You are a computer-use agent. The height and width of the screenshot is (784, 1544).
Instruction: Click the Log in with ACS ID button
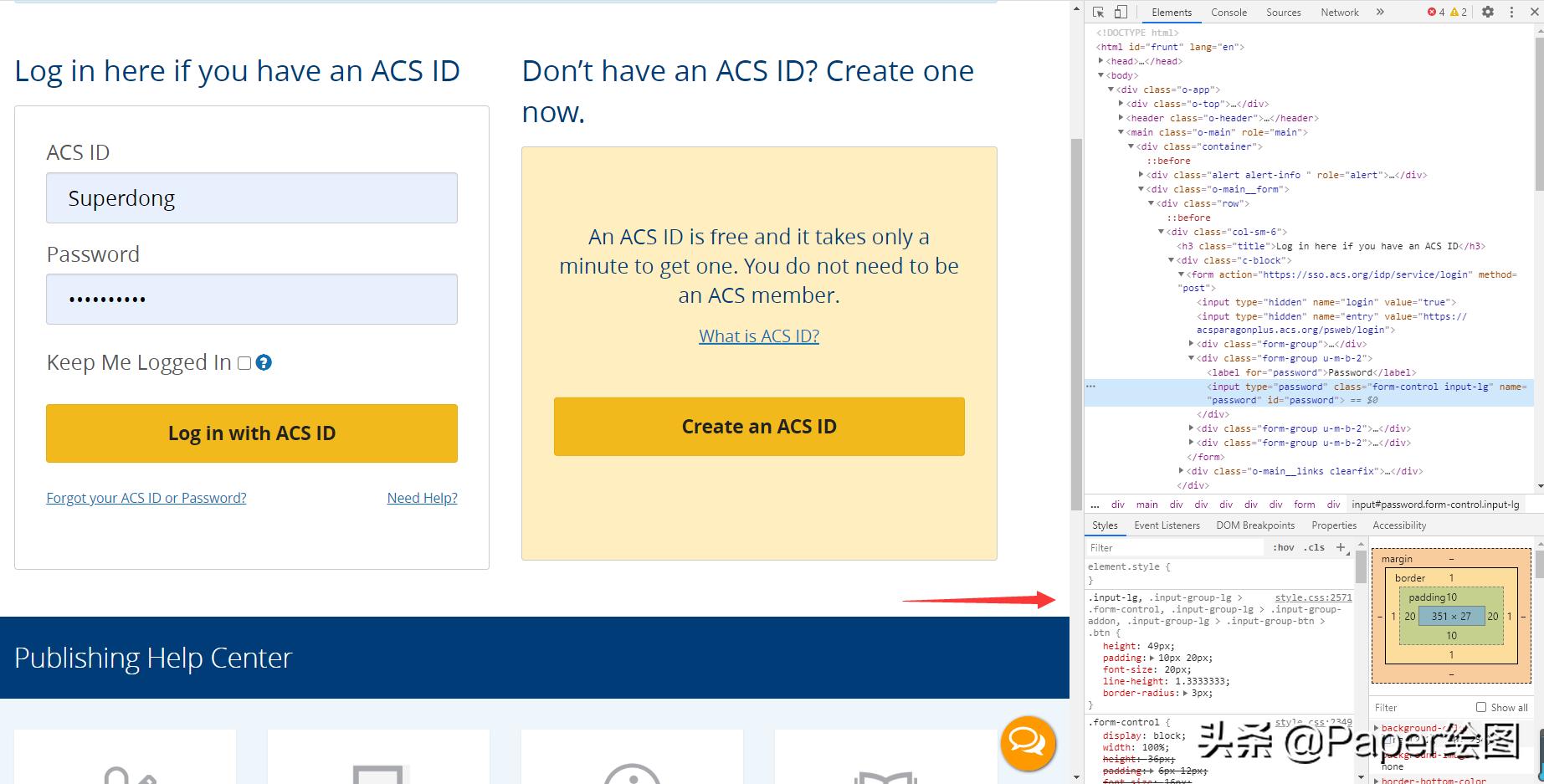(252, 433)
